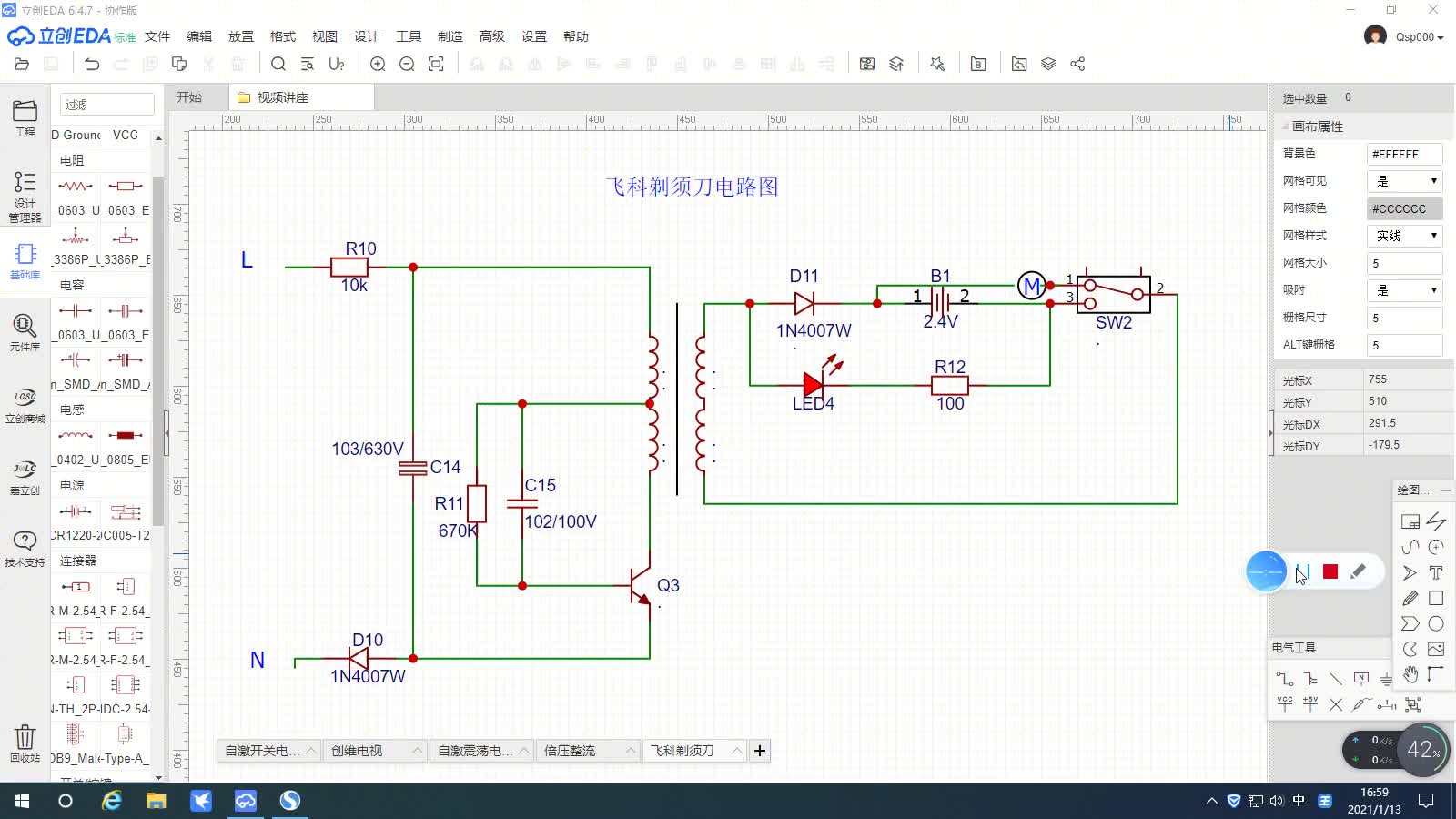Select the image insert drawing tool
The image size is (1456, 819).
point(1436,649)
